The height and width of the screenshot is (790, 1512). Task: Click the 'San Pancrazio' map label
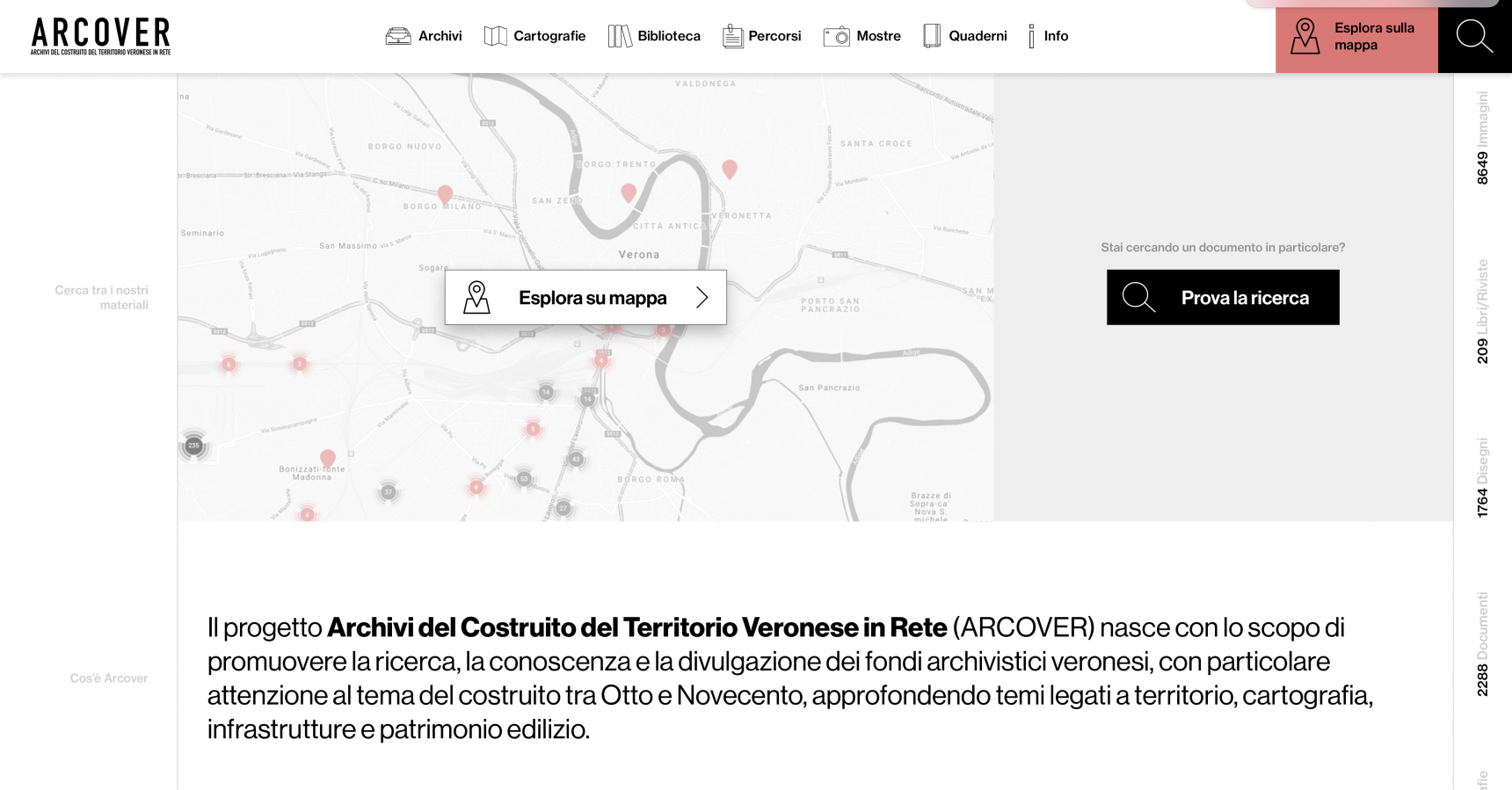pos(829,388)
